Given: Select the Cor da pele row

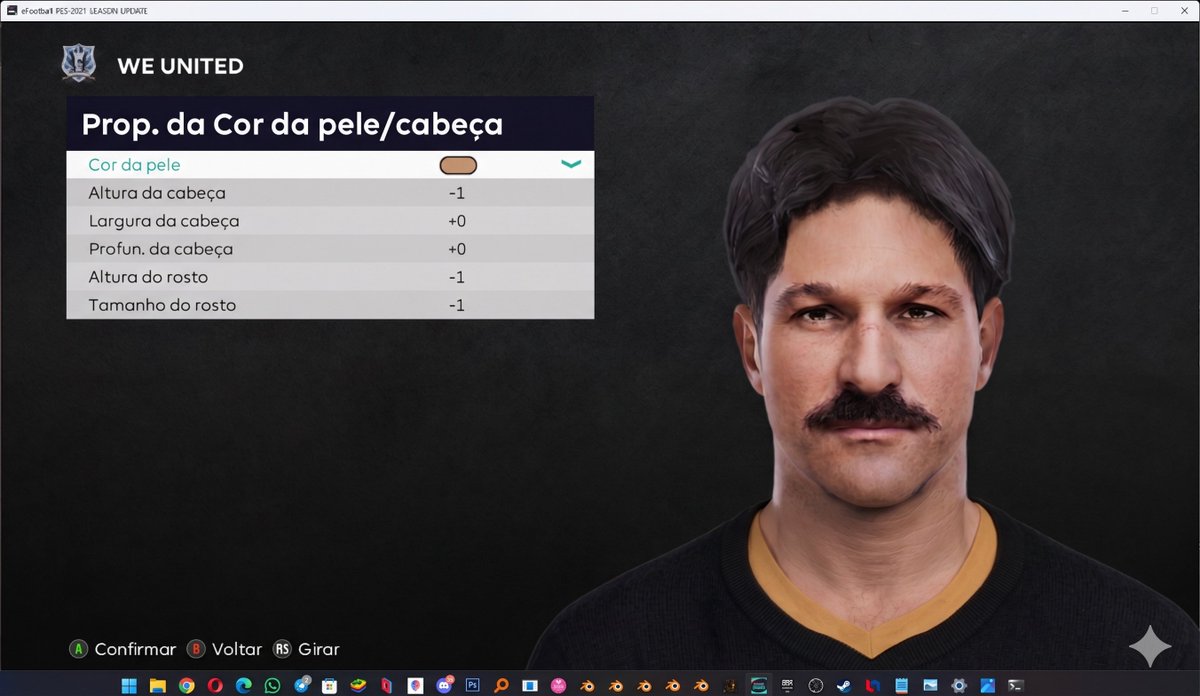Looking at the screenshot, I should [330, 165].
